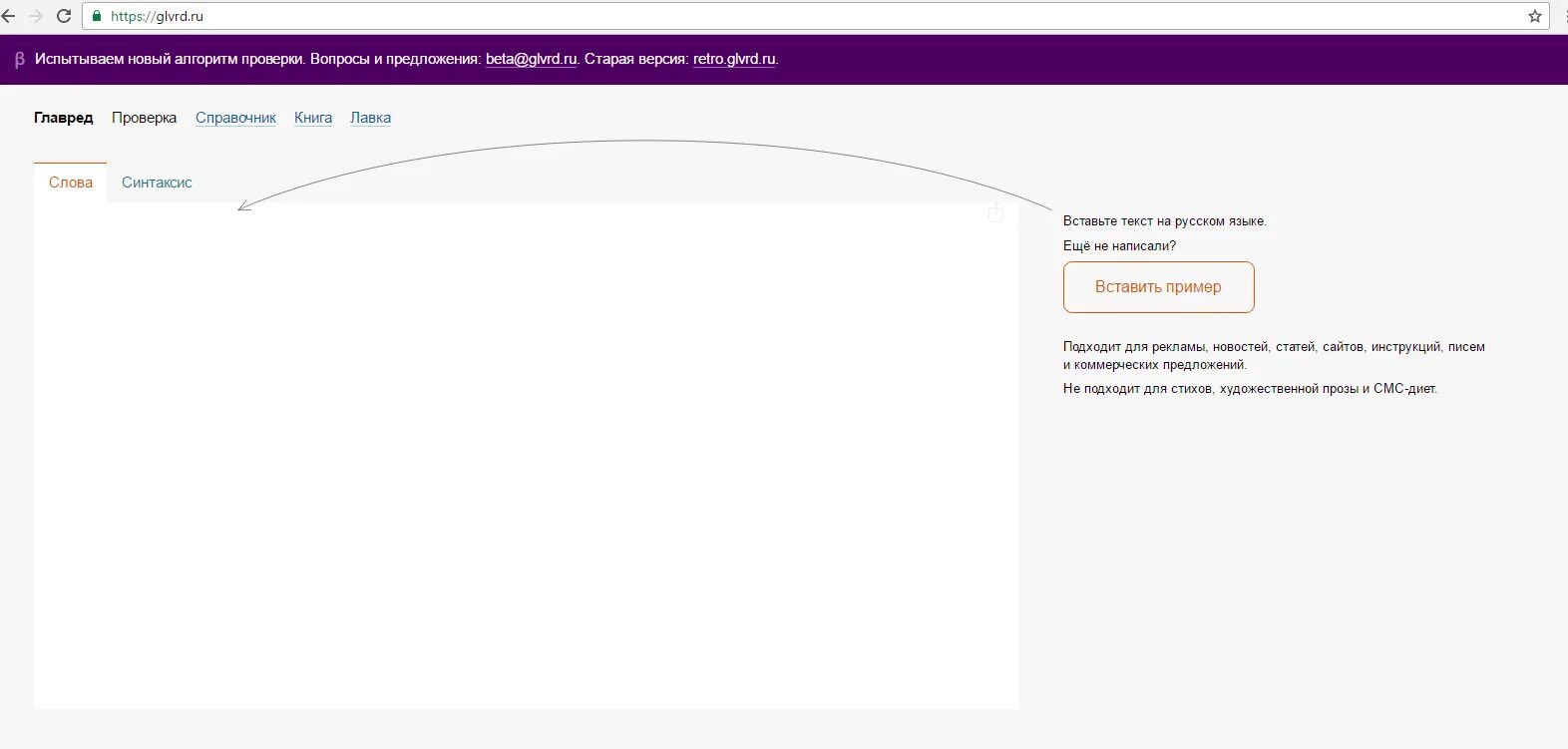Open the retro.glvrd.ru old version link
This screenshot has height=749, width=1568.
(734, 59)
